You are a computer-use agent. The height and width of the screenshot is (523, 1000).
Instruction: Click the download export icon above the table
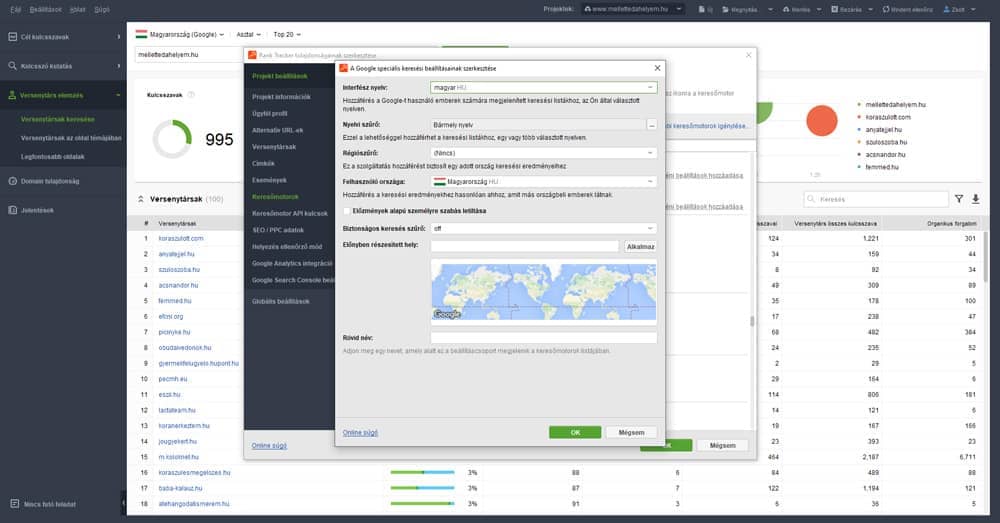(976, 199)
